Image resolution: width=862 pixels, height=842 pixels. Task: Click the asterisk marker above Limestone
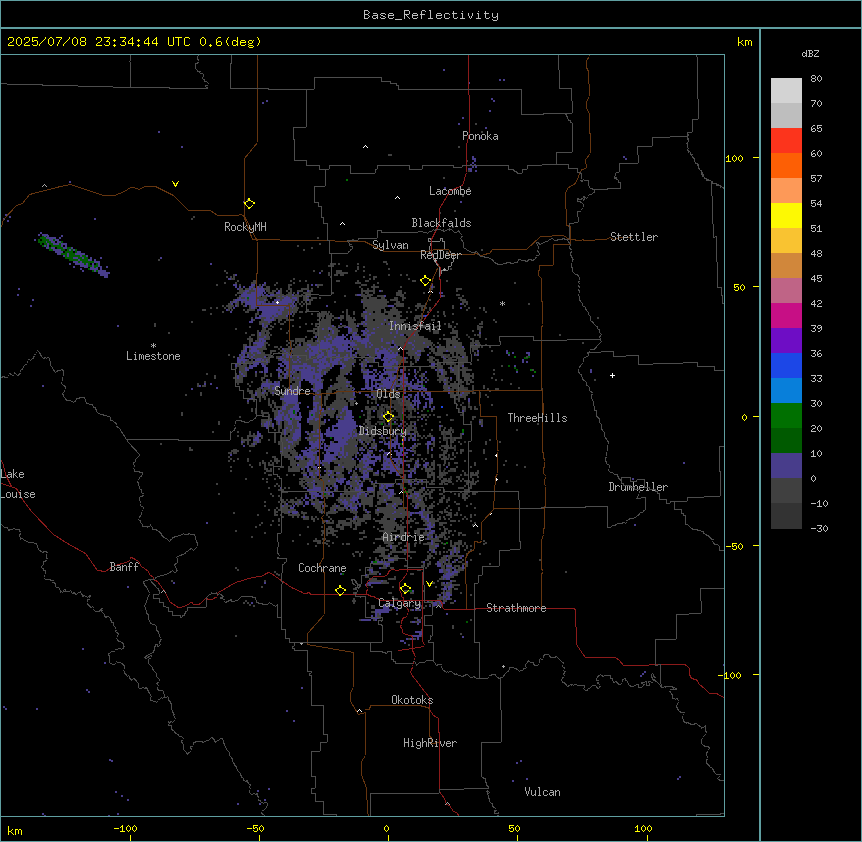153,346
